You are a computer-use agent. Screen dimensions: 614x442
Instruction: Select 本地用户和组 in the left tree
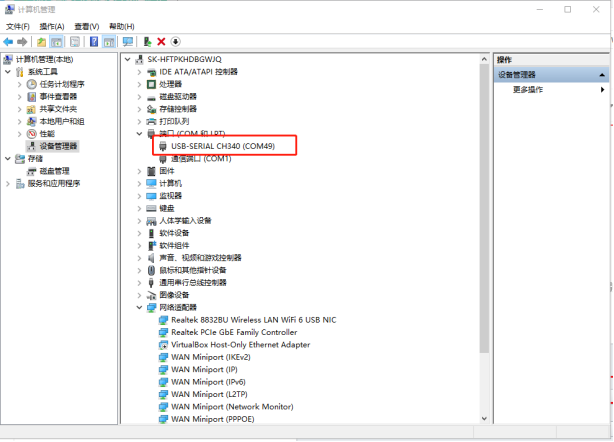(62, 121)
